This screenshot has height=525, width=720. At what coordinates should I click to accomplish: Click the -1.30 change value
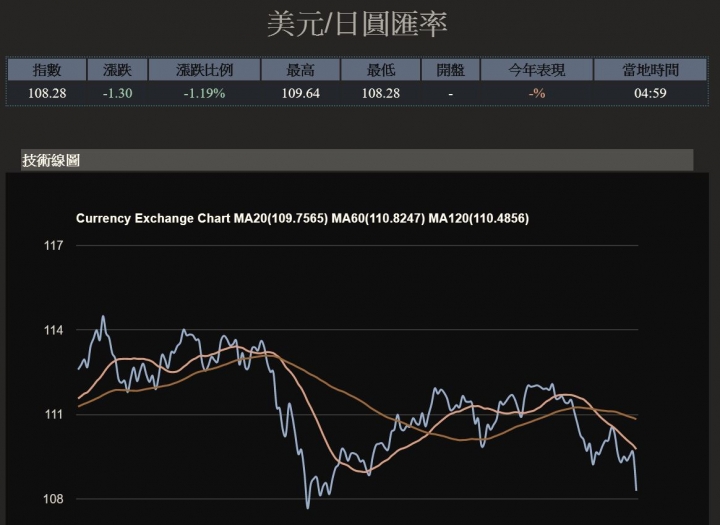(118, 93)
